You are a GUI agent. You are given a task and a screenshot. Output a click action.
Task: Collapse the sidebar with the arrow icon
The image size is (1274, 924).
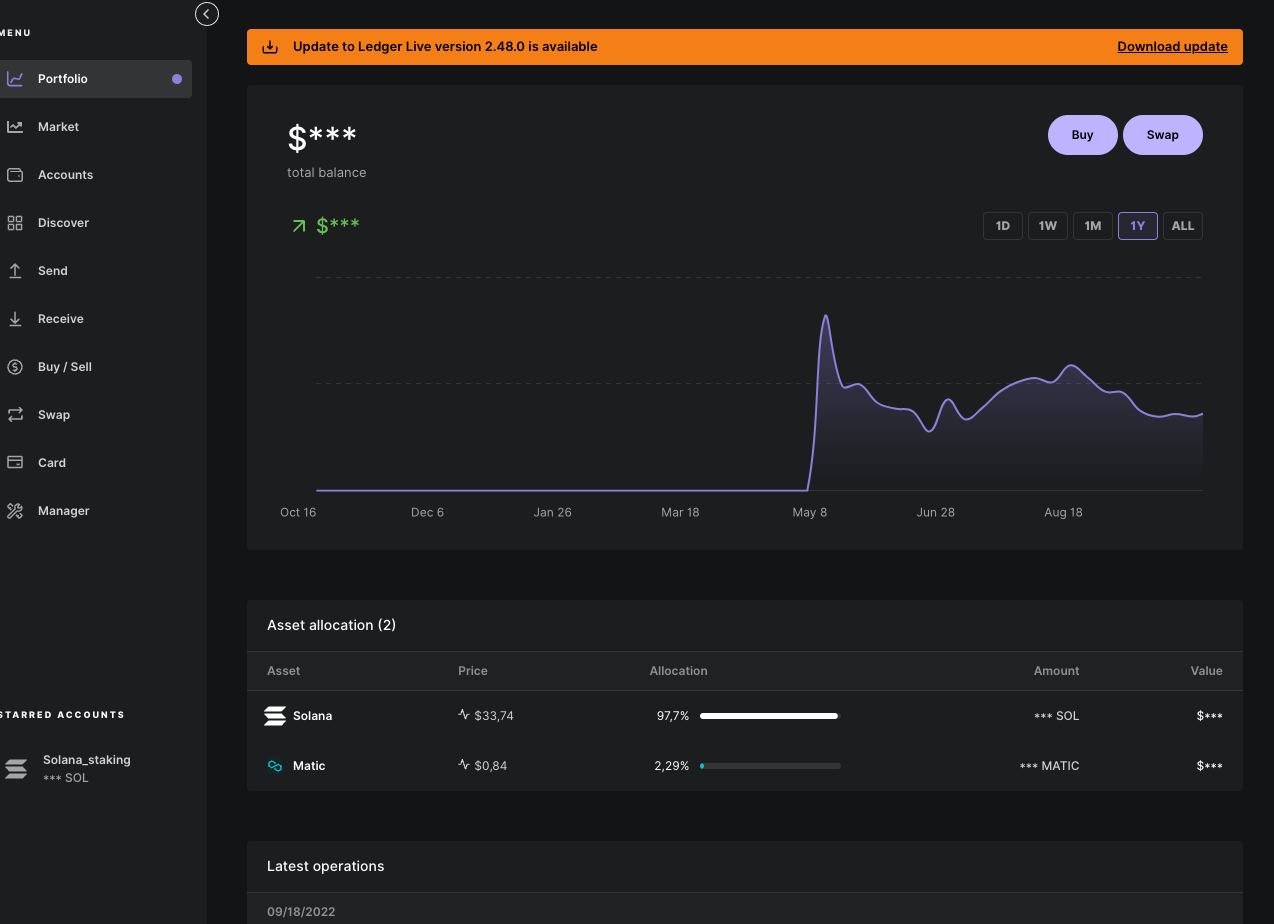[207, 14]
